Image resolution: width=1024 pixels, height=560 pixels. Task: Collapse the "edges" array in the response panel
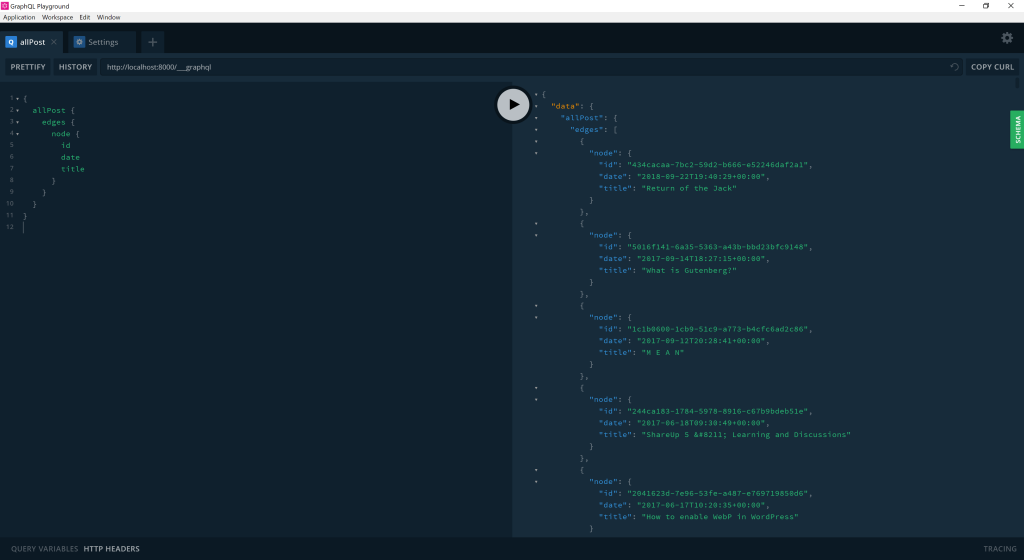pyautogui.click(x=537, y=130)
